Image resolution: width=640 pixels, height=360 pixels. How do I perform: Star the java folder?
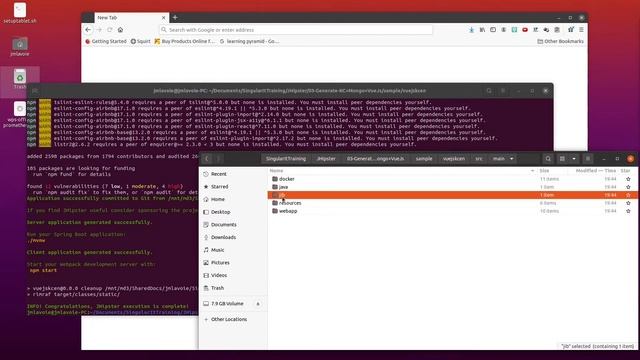pos(628,187)
